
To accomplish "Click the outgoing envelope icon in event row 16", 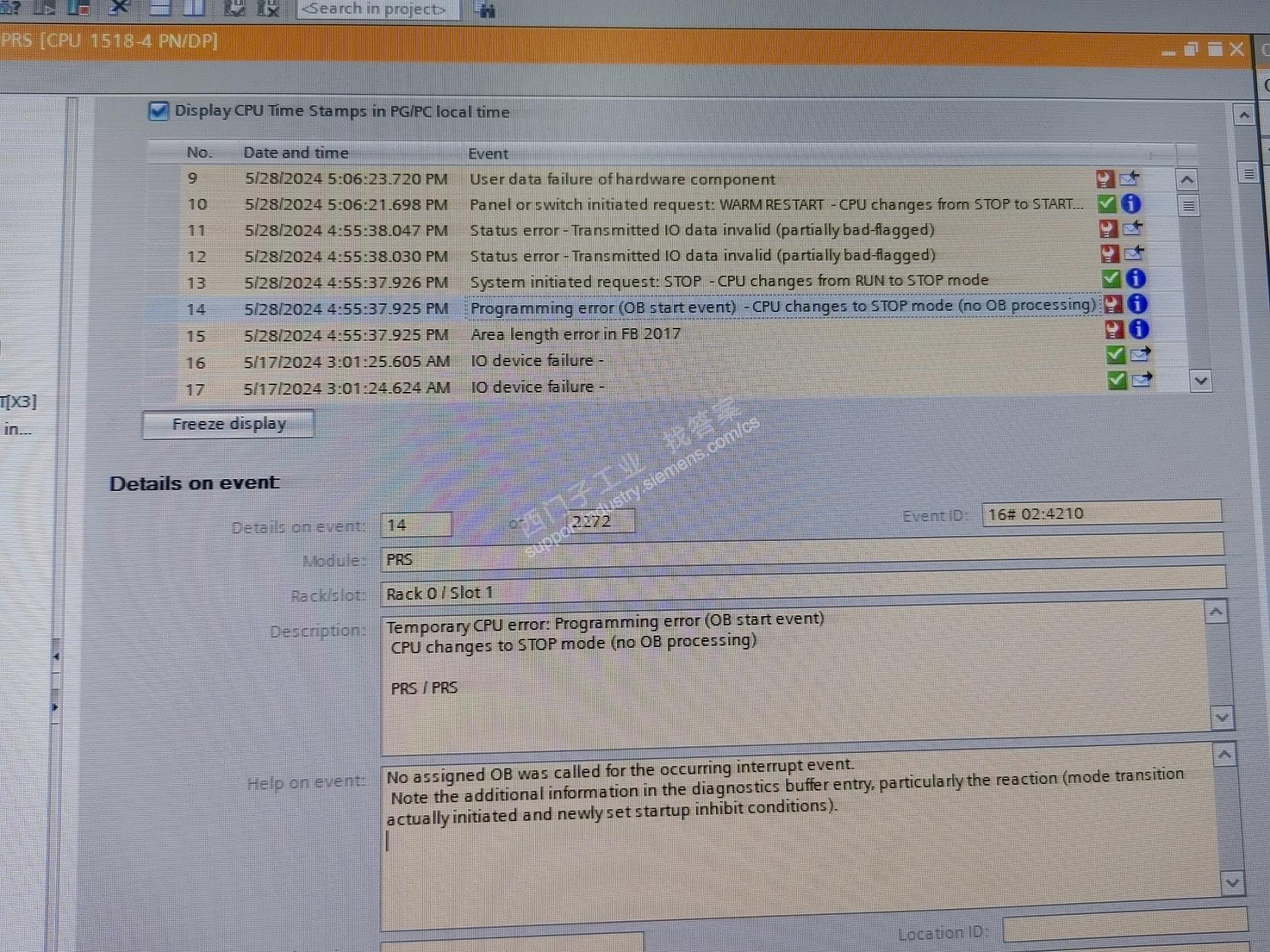I will tap(1141, 354).
